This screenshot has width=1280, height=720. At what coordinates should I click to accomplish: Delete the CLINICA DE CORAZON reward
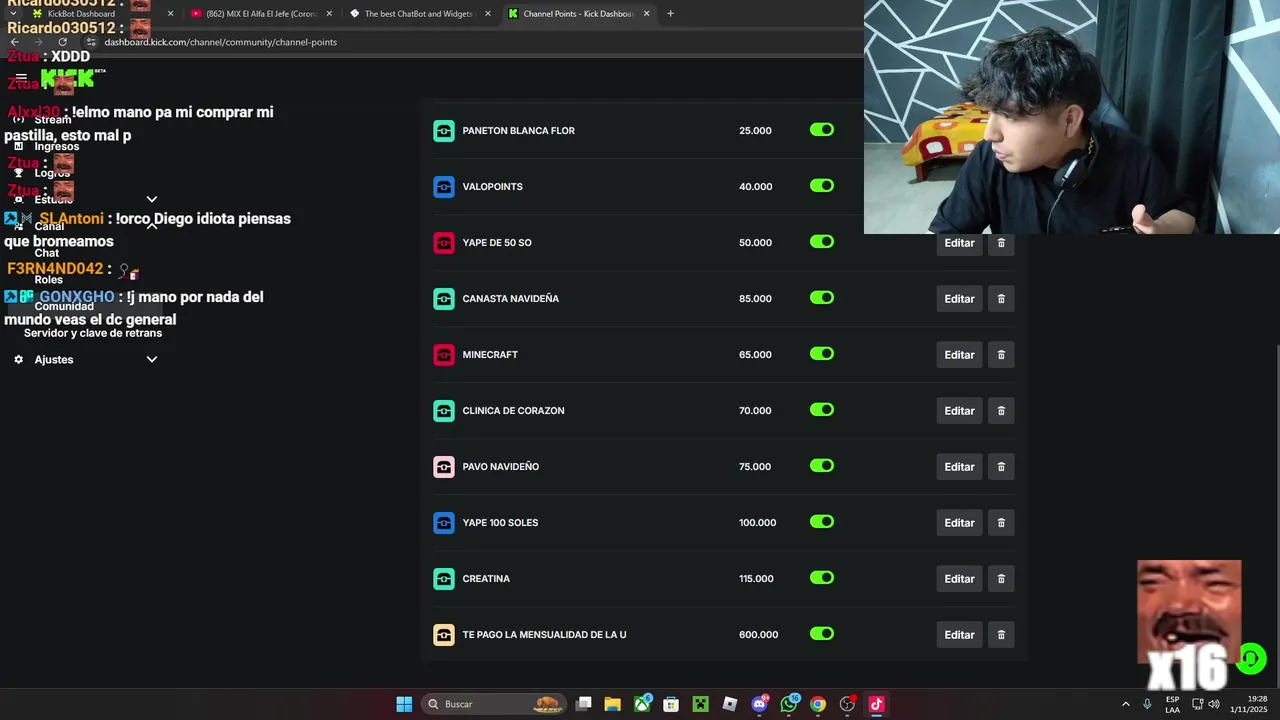[1001, 411]
